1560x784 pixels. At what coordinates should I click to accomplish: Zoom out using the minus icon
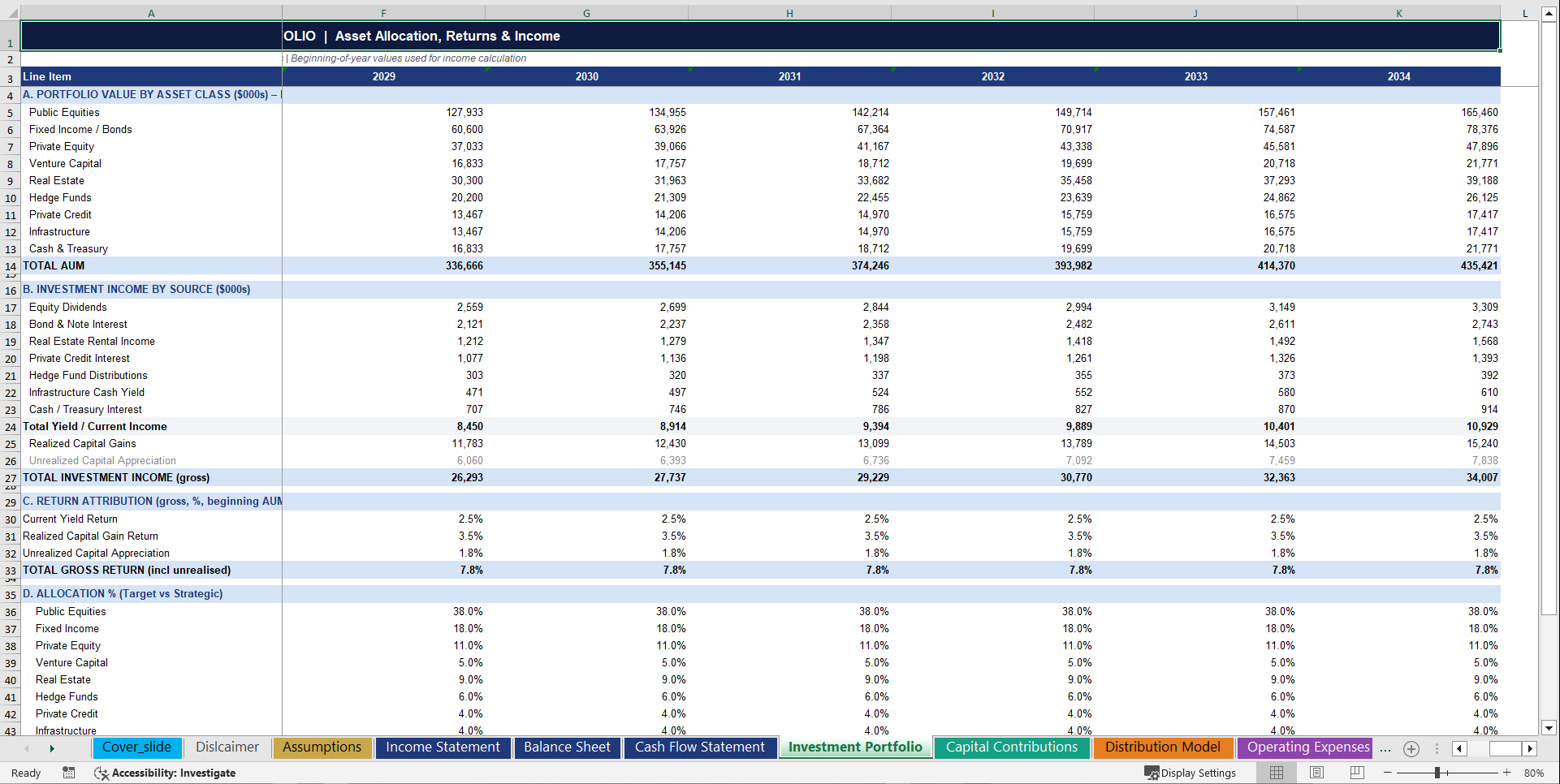pyautogui.click(x=1386, y=773)
